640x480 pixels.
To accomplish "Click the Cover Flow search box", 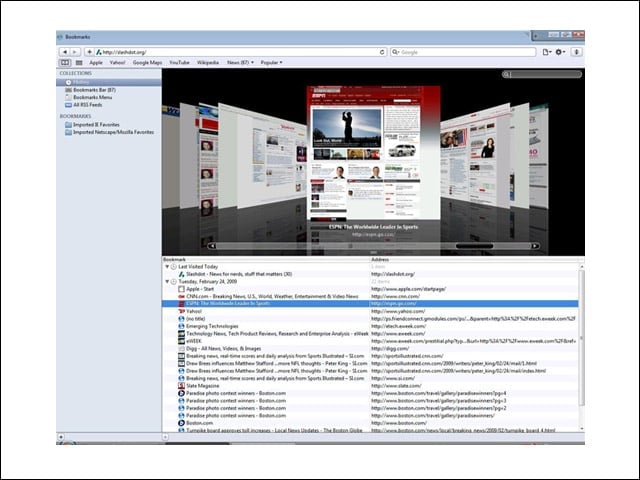I will pos(542,74).
